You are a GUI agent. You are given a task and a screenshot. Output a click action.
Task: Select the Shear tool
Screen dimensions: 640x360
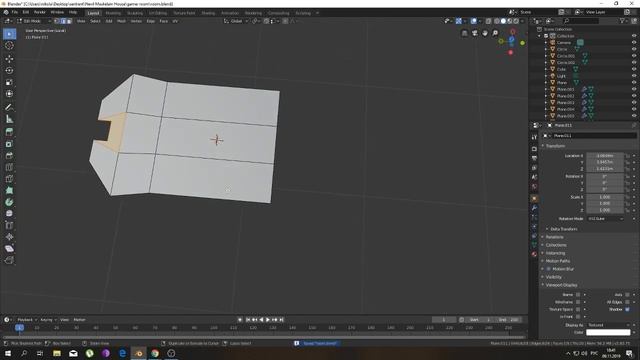9,249
